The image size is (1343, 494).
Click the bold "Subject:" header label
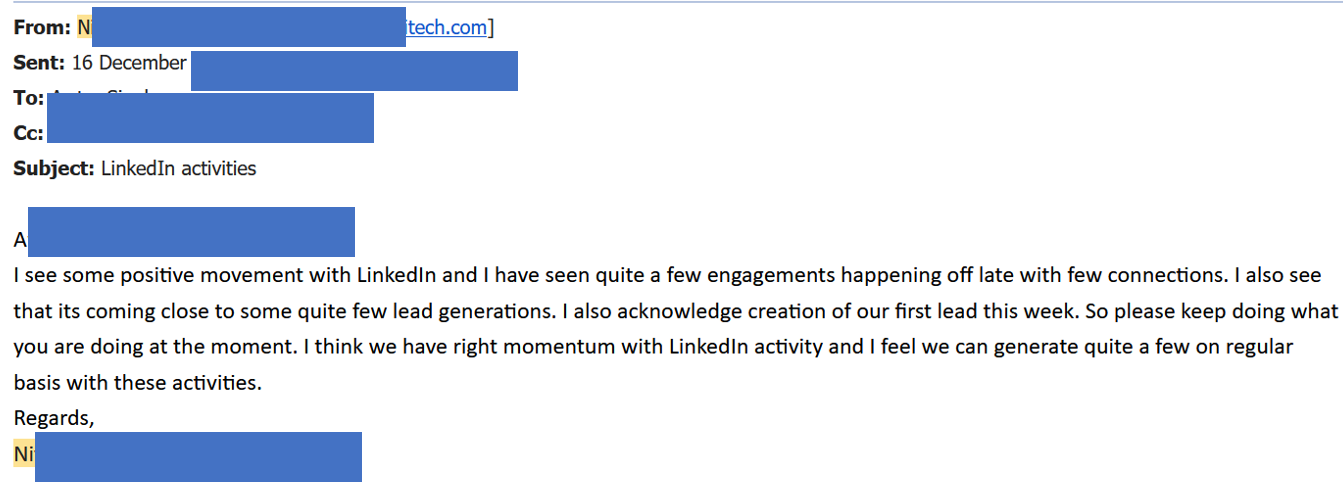tap(54, 168)
